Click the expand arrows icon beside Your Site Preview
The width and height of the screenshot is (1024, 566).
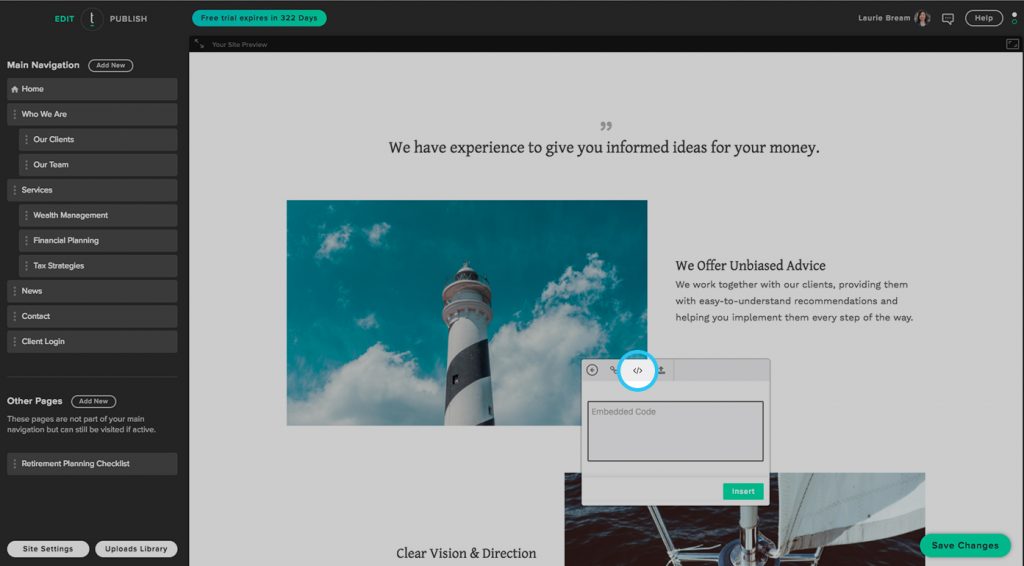click(199, 44)
